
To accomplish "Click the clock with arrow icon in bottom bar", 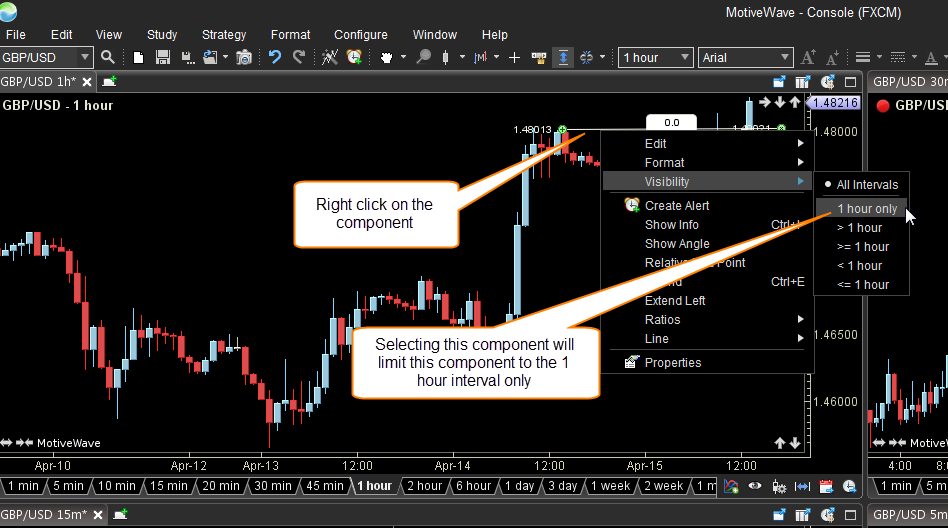I will tap(849, 487).
